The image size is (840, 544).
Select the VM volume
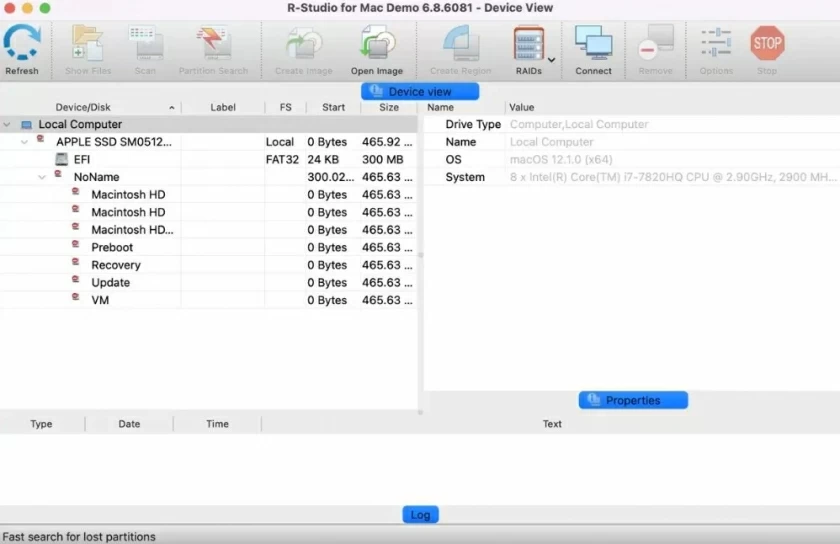208,300
